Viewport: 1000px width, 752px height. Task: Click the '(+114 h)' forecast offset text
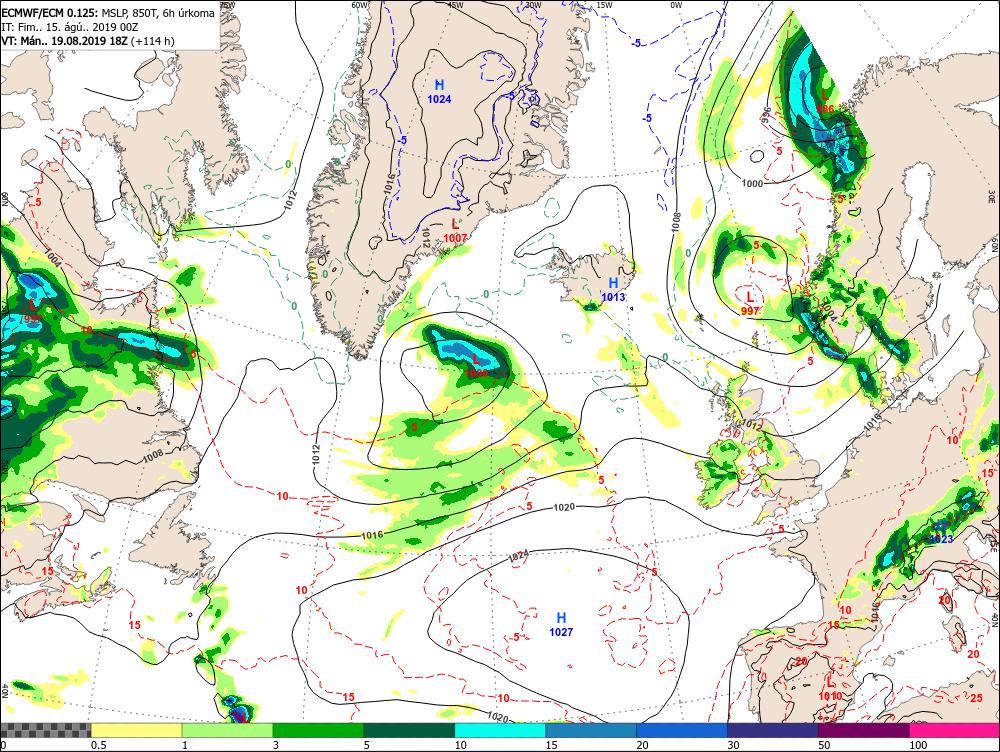coord(154,41)
